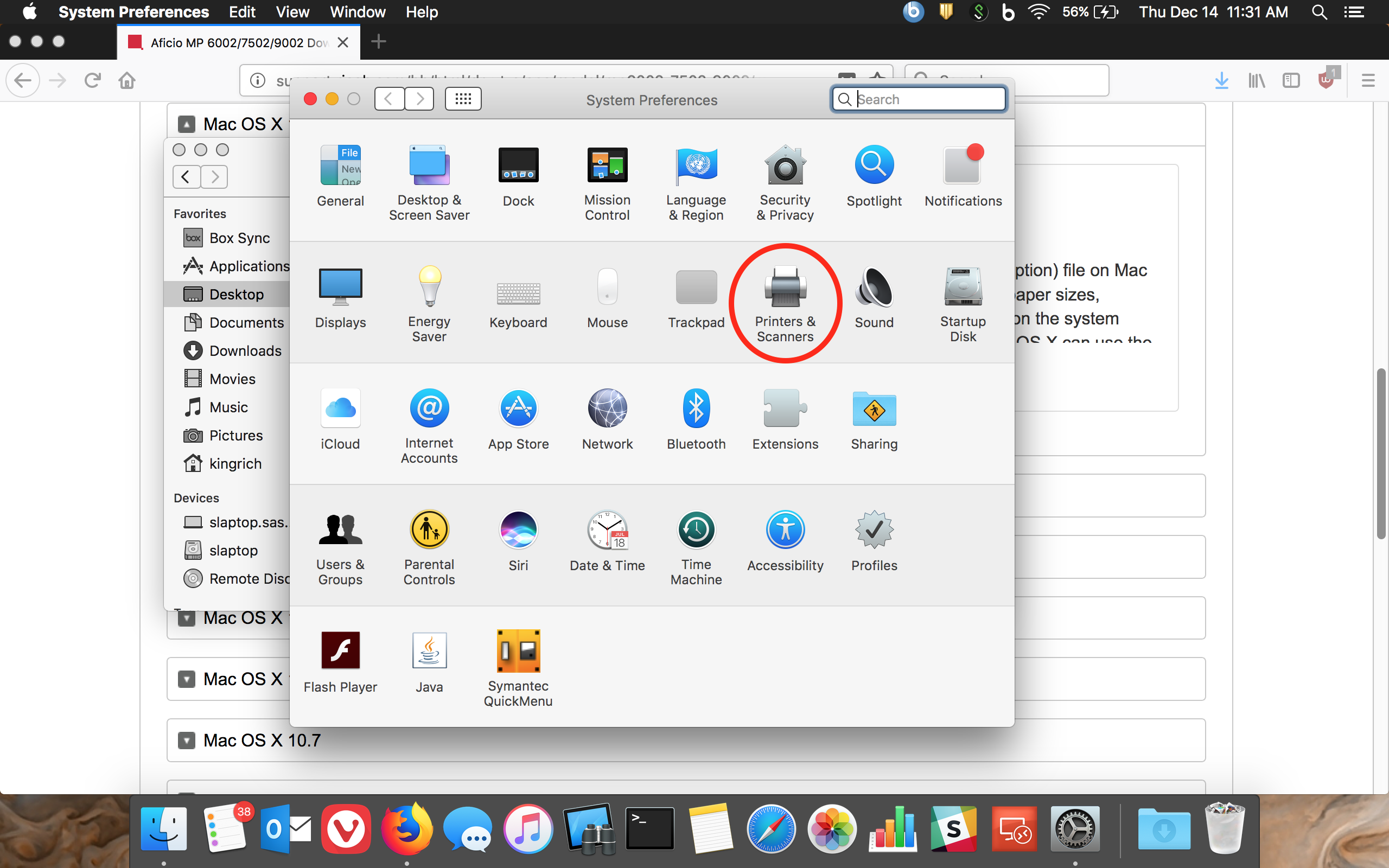1389x868 pixels.
Task: Open Date & Time preferences
Action: (607, 541)
